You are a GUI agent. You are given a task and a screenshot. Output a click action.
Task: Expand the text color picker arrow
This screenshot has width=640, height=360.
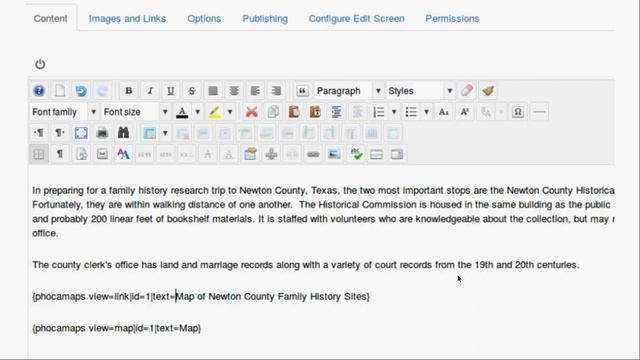pos(198,112)
